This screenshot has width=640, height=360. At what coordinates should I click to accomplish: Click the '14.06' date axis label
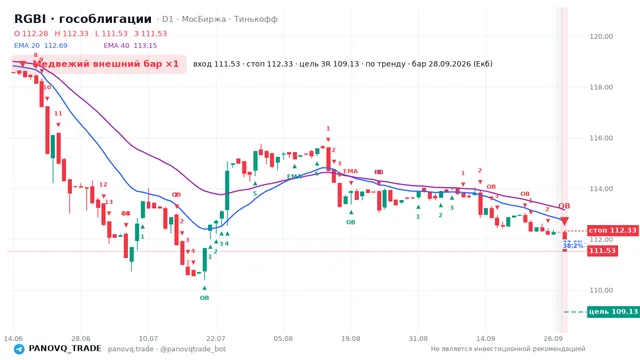13,338
